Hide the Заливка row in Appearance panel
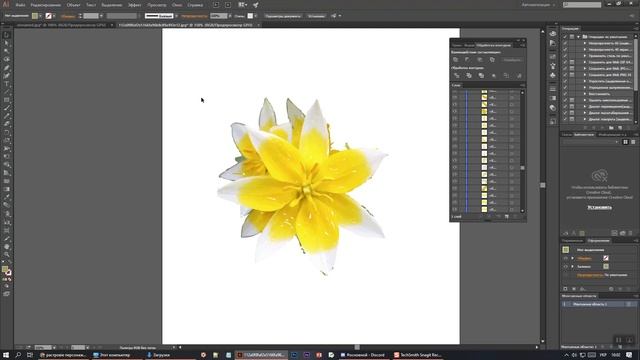Image resolution: width=640 pixels, height=360 pixels. (x=565, y=267)
